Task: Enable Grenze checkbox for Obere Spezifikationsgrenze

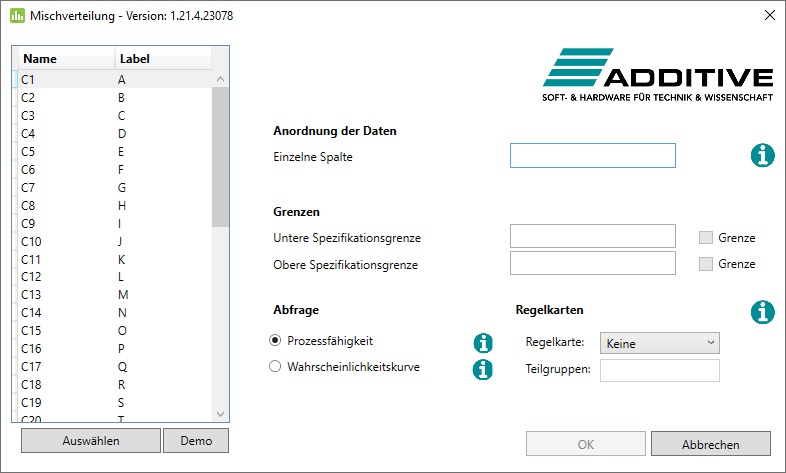Action: point(706,264)
